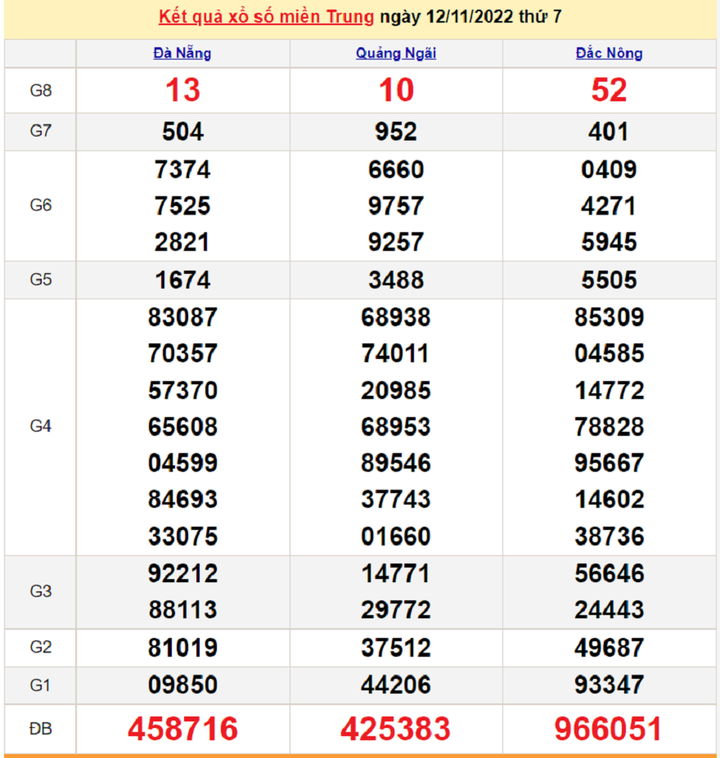Screen dimensions: 720x758
Task: Click the special prize number 425383
Action: click(396, 729)
